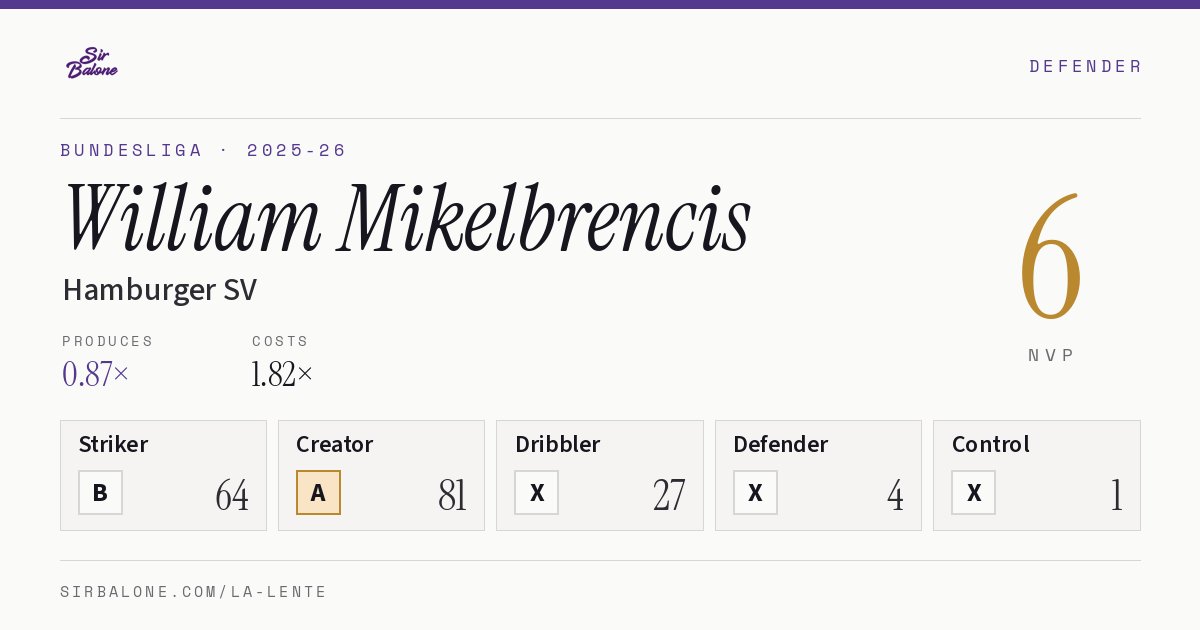The height and width of the screenshot is (630, 1200).
Task: Select the B grade badge under Striker
Action: tap(100, 492)
